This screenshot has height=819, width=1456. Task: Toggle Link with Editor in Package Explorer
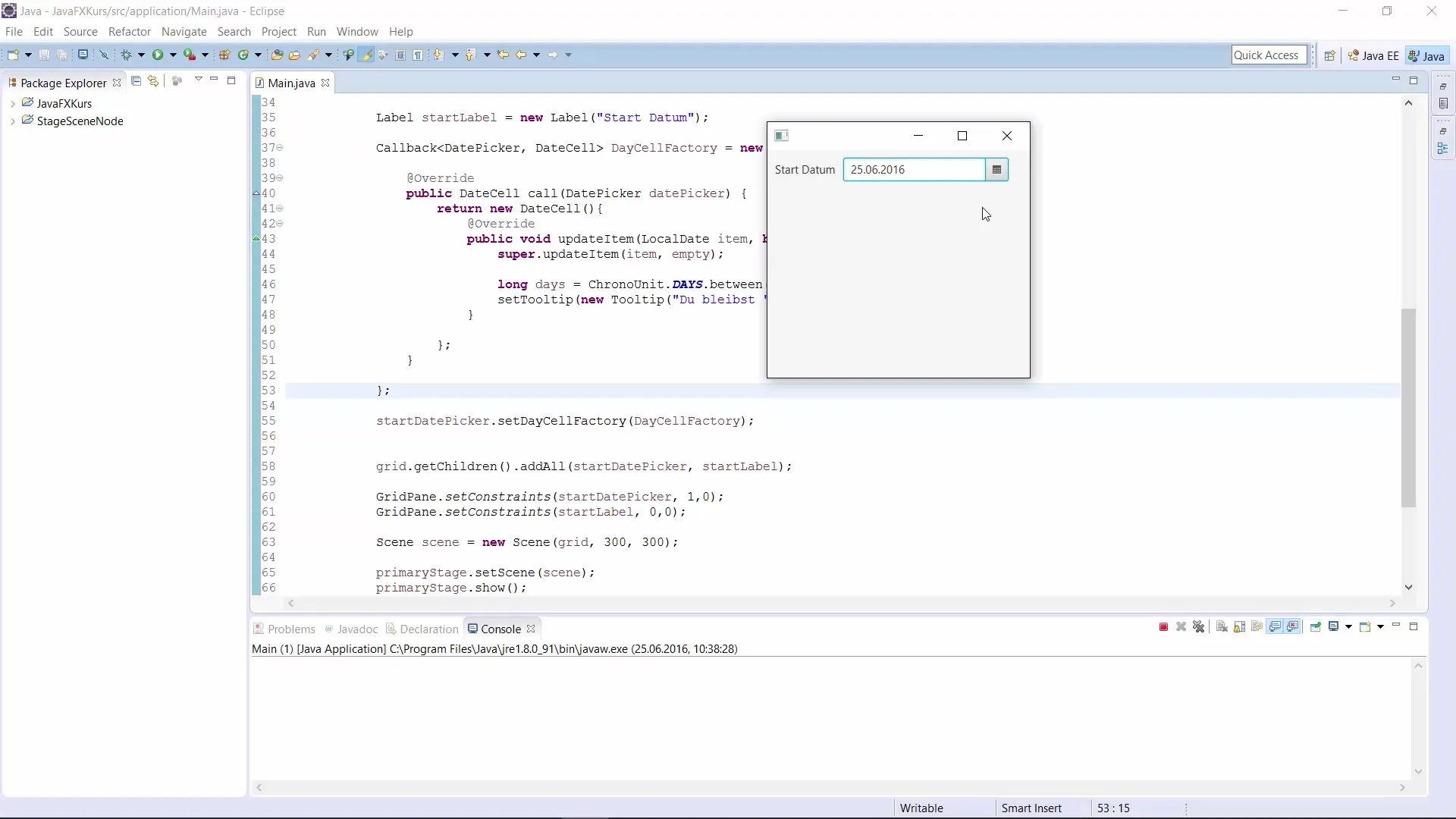coord(153,80)
